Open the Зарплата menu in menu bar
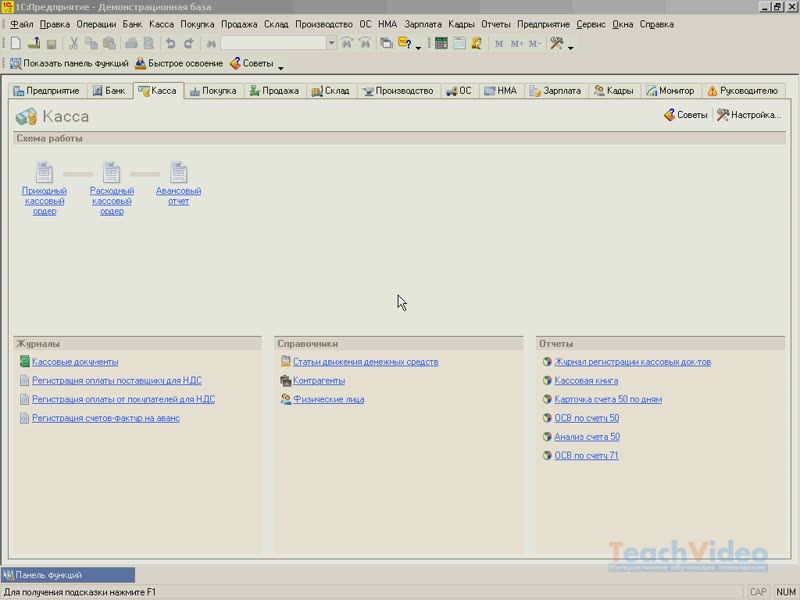This screenshot has height=600, width=800. pos(423,23)
